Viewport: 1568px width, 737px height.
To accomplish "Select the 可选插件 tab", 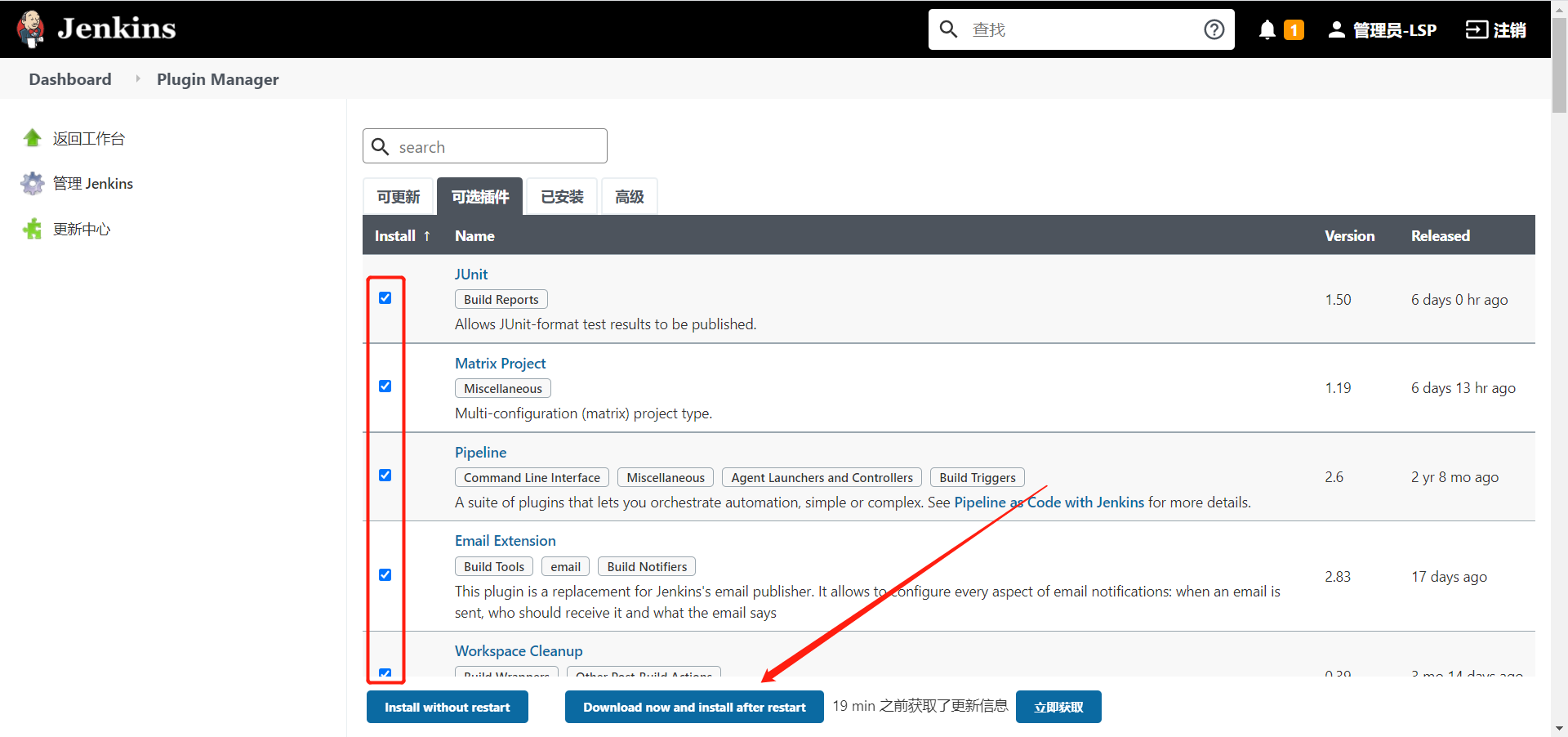I will 480,197.
